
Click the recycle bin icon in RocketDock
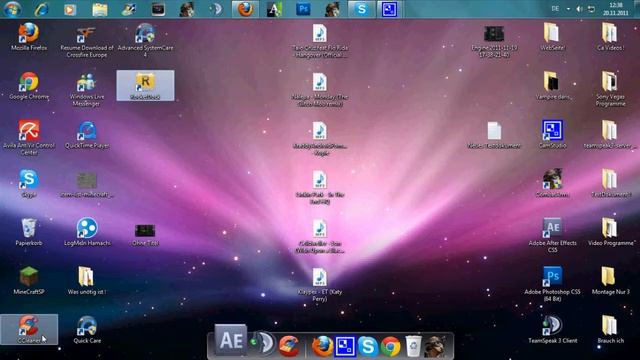pos(413,346)
